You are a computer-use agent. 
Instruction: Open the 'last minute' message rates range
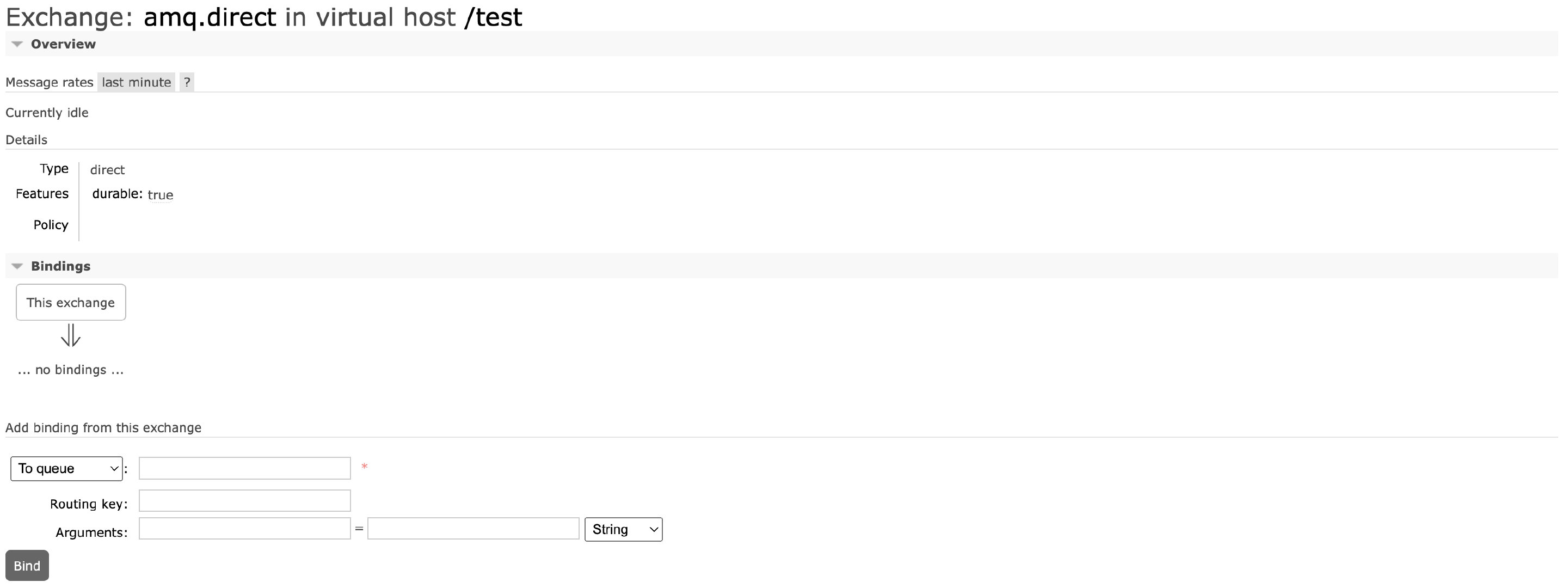(x=137, y=82)
